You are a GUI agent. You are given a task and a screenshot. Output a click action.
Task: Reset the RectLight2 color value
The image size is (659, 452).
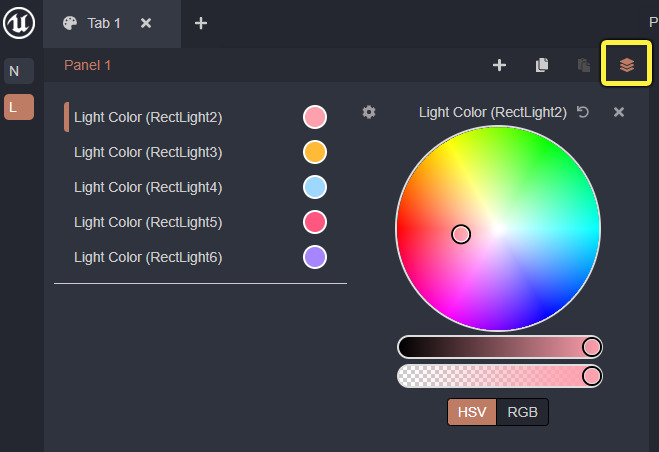click(x=584, y=112)
